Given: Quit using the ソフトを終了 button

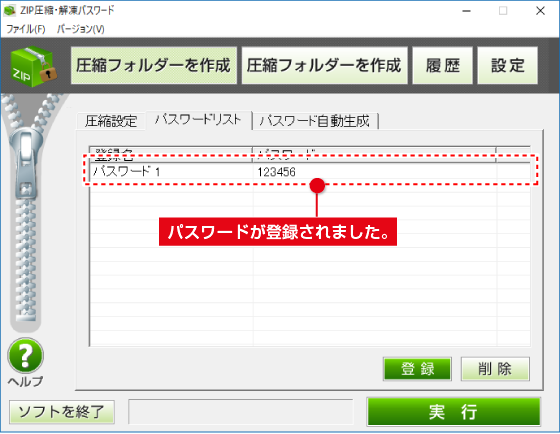Looking at the screenshot, I should click(62, 412).
